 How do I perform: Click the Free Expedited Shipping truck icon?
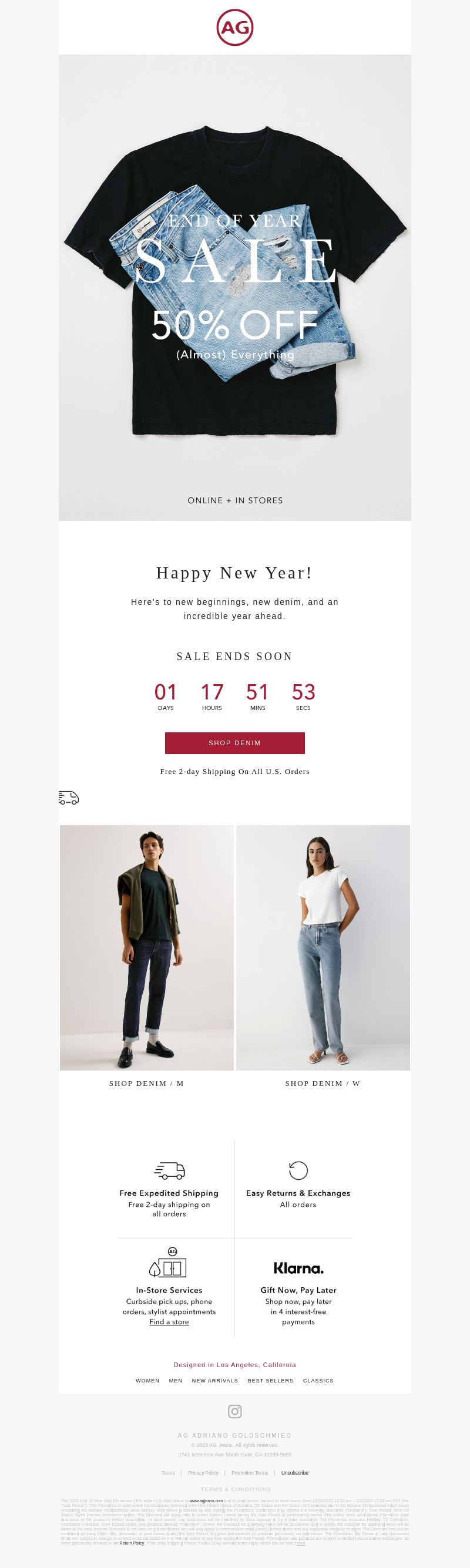(169, 1170)
